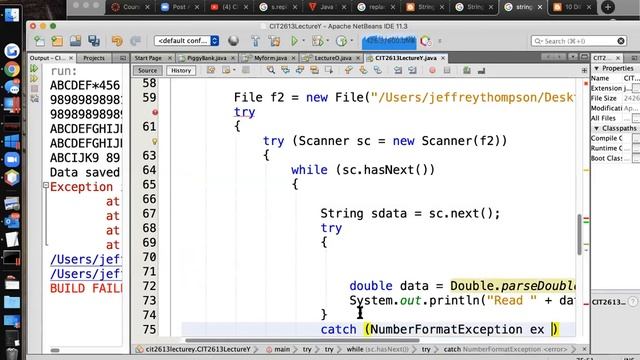Viewport: 640px width, 360px height.
Task: Click the Find Next Occurrence editor icon
Action: [x=300, y=71]
